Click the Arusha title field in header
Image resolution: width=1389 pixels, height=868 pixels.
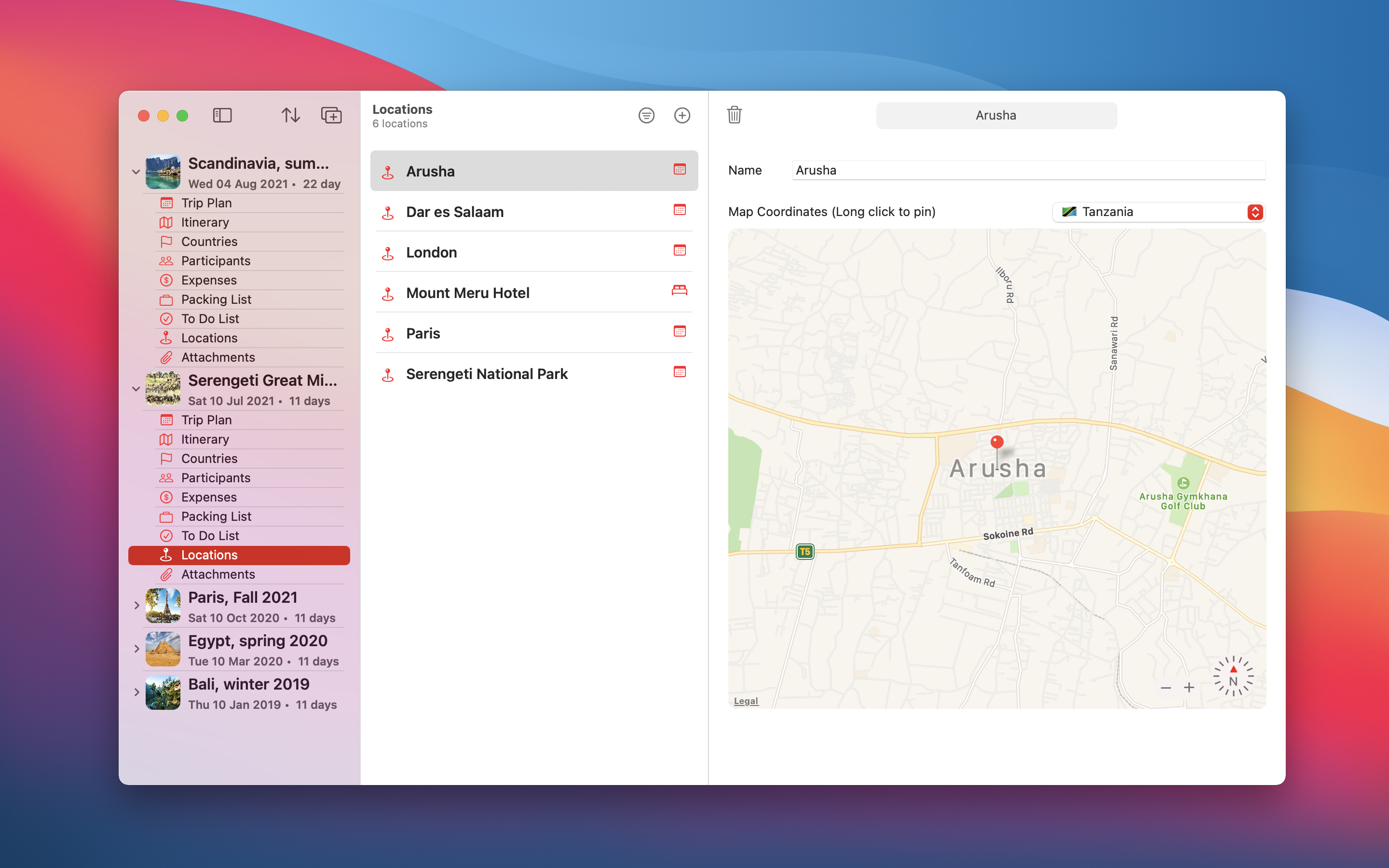[x=996, y=115]
